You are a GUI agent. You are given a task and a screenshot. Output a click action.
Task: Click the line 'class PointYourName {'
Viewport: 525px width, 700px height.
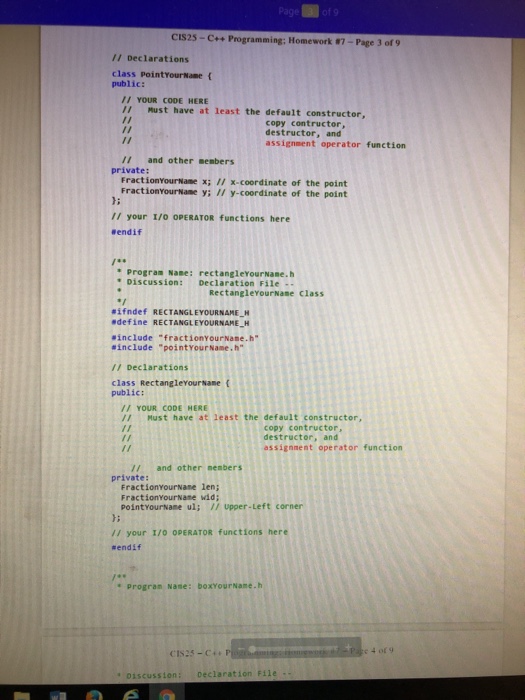[162, 75]
